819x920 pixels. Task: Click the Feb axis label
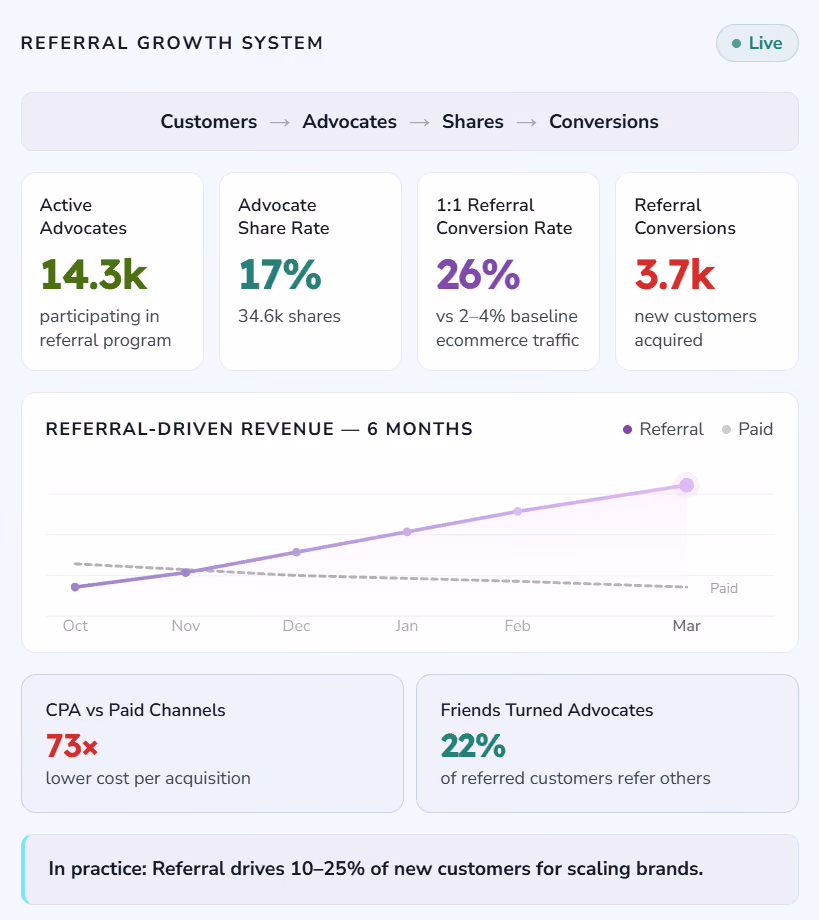(x=517, y=625)
